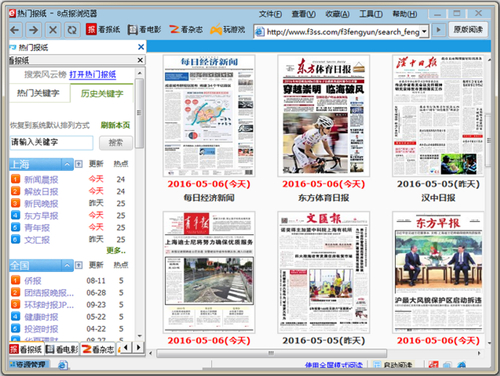Open the 收藏(A) menu
Viewport: 500px width, 376px height.
coord(337,14)
